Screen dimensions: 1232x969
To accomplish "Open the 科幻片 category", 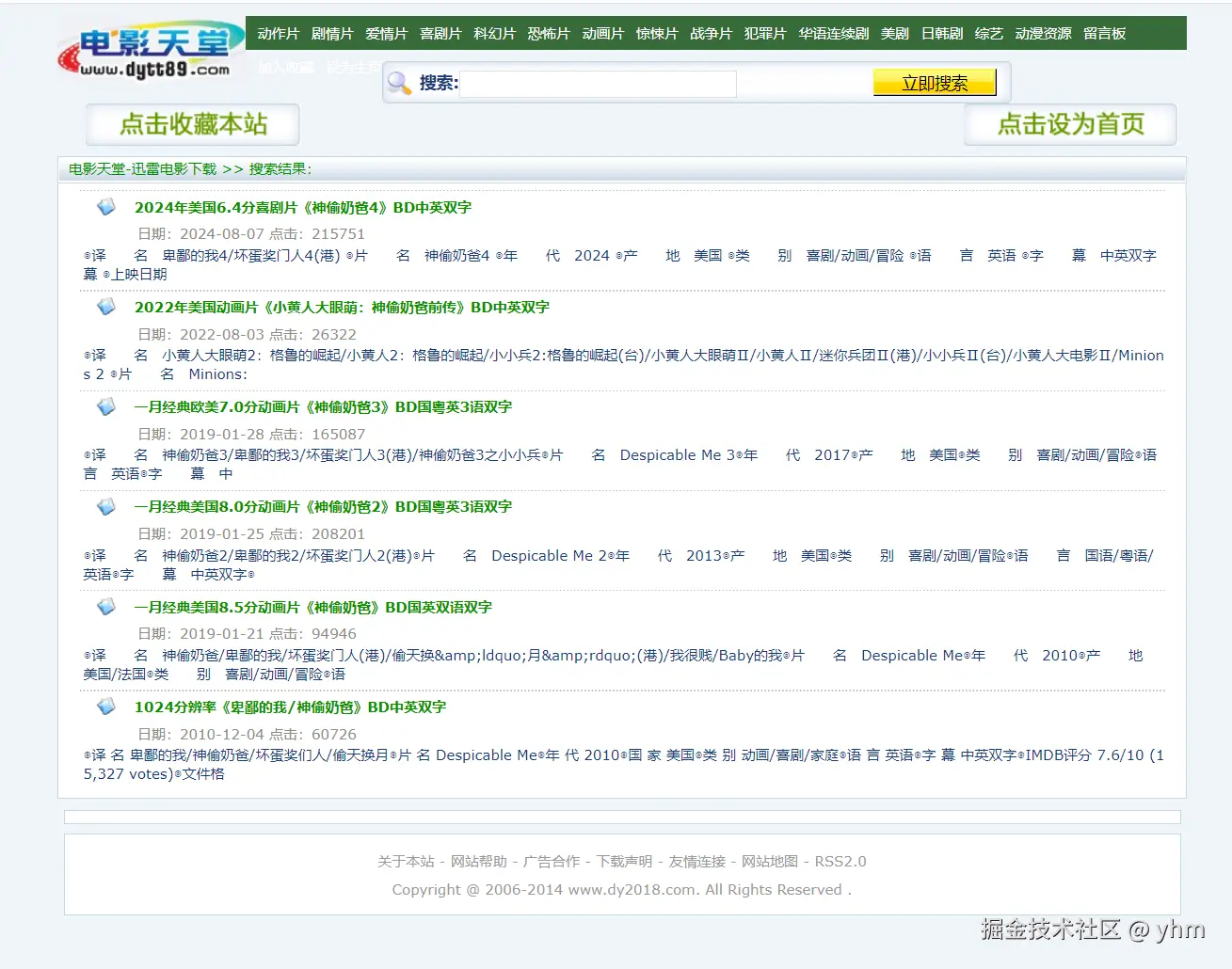I will tap(494, 33).
